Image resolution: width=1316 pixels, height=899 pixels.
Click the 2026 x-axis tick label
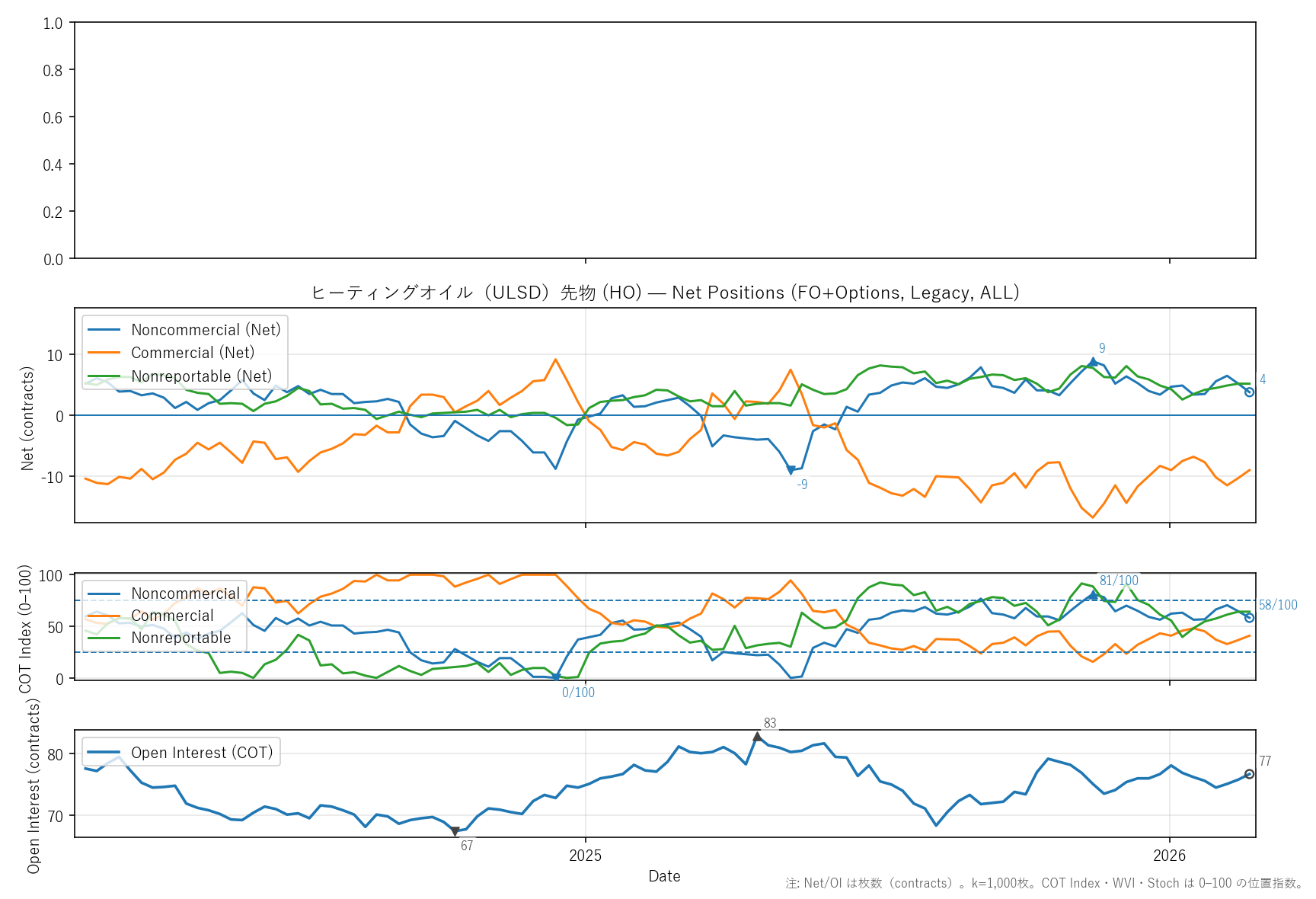(1169, 856)
